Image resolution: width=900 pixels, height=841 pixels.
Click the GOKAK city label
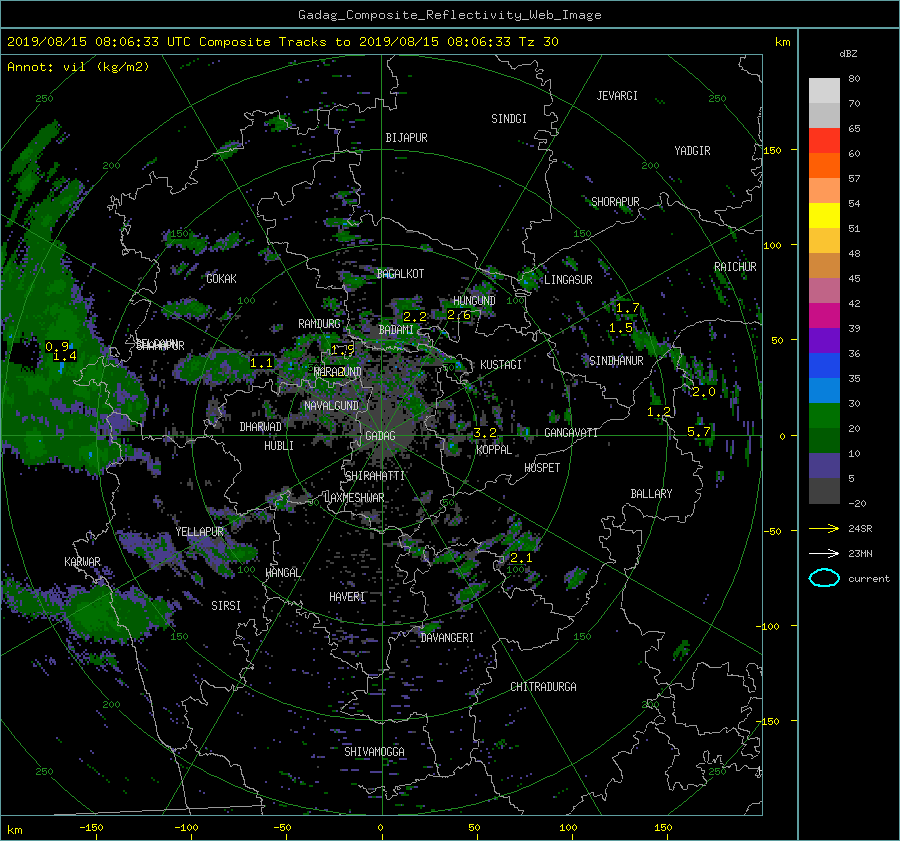tap(221, 278)
